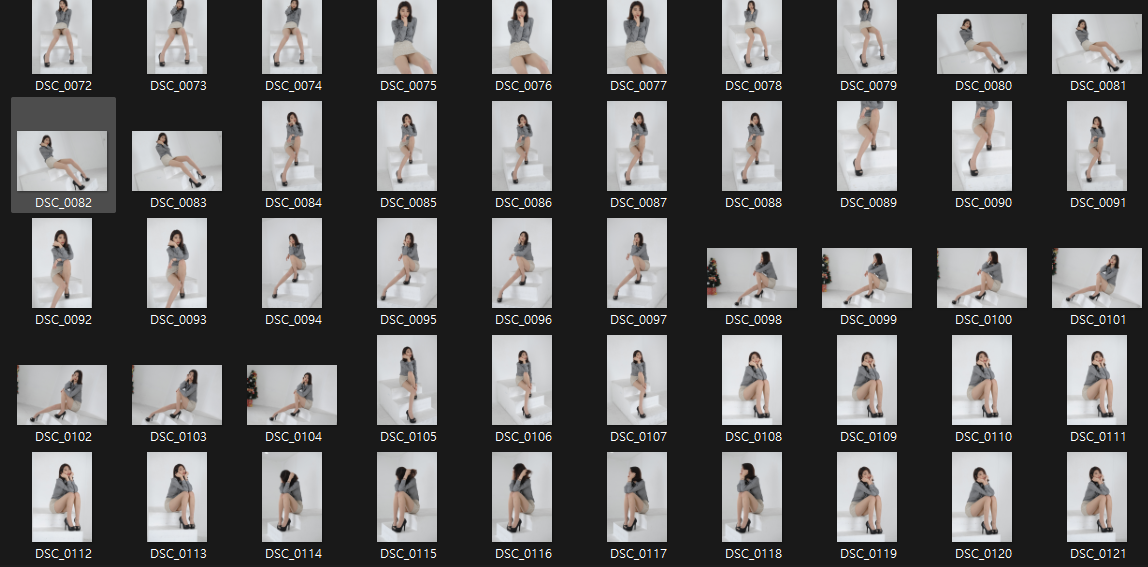Viewport: 1148px width, 567px height.
Task: Select the DSC_0081 thumbnail
Action: click(x=1097, y=44)
